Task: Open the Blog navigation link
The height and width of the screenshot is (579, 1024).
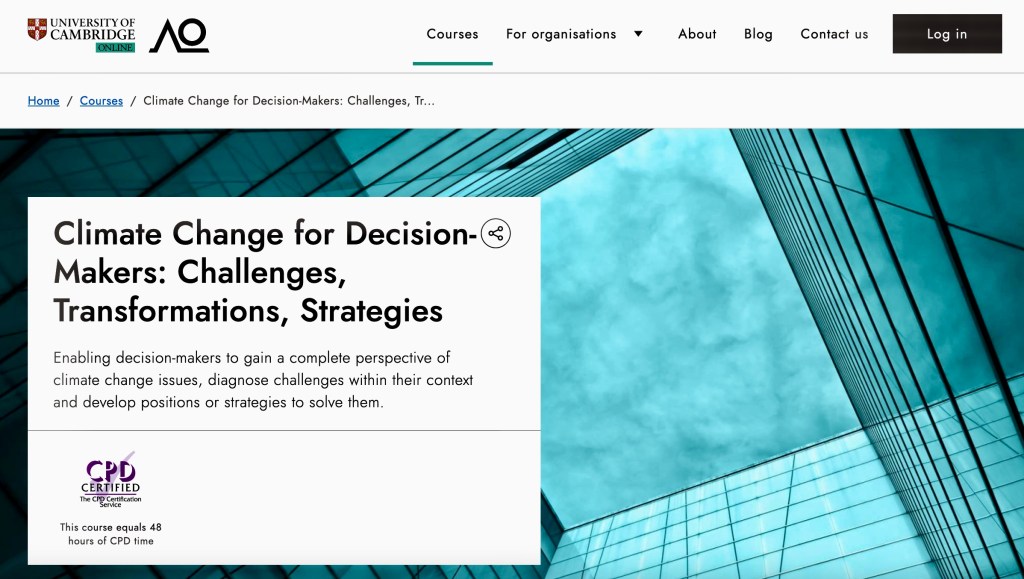Action: tap(758, 34)
